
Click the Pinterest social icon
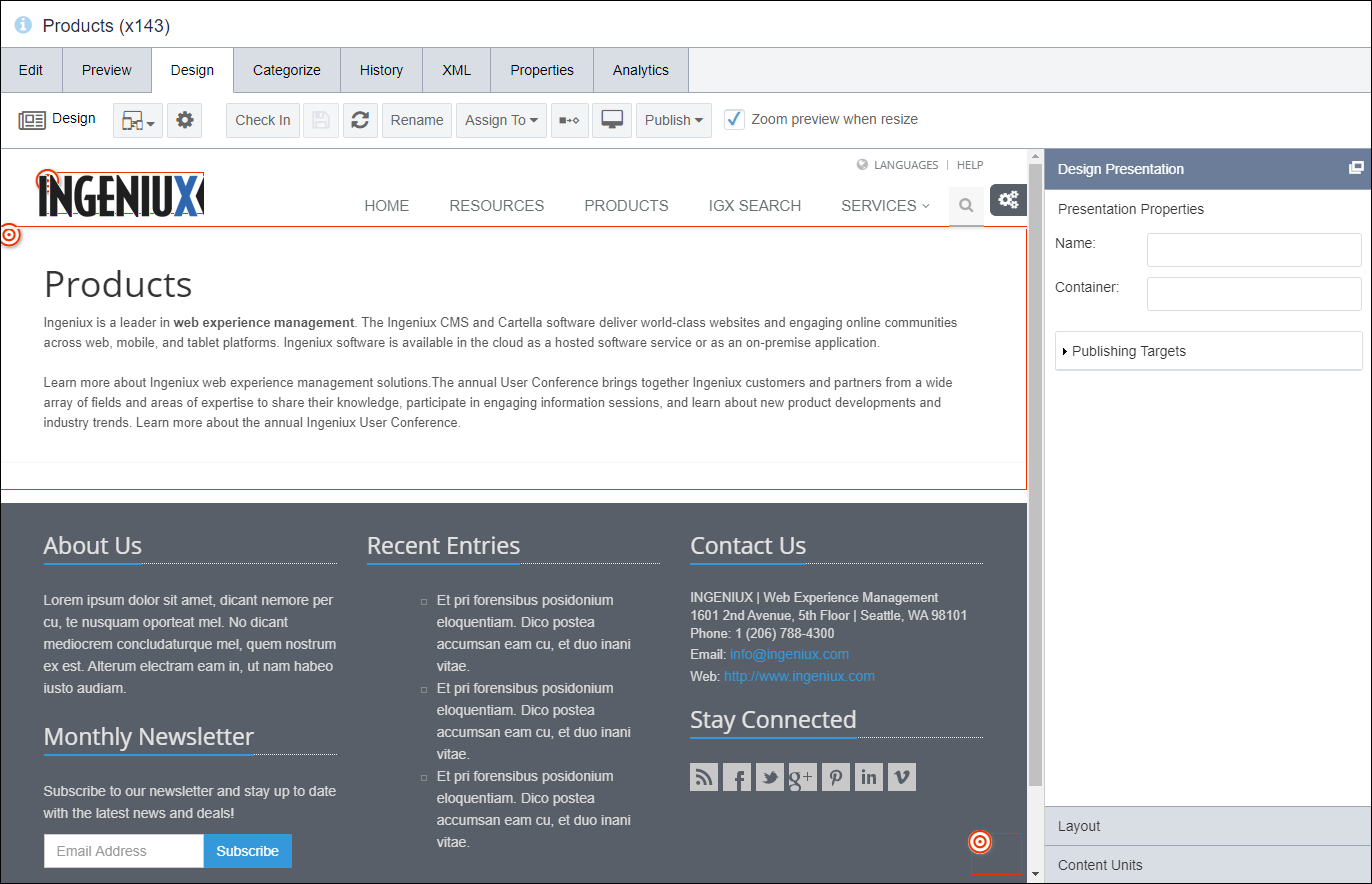coord(836,777)
